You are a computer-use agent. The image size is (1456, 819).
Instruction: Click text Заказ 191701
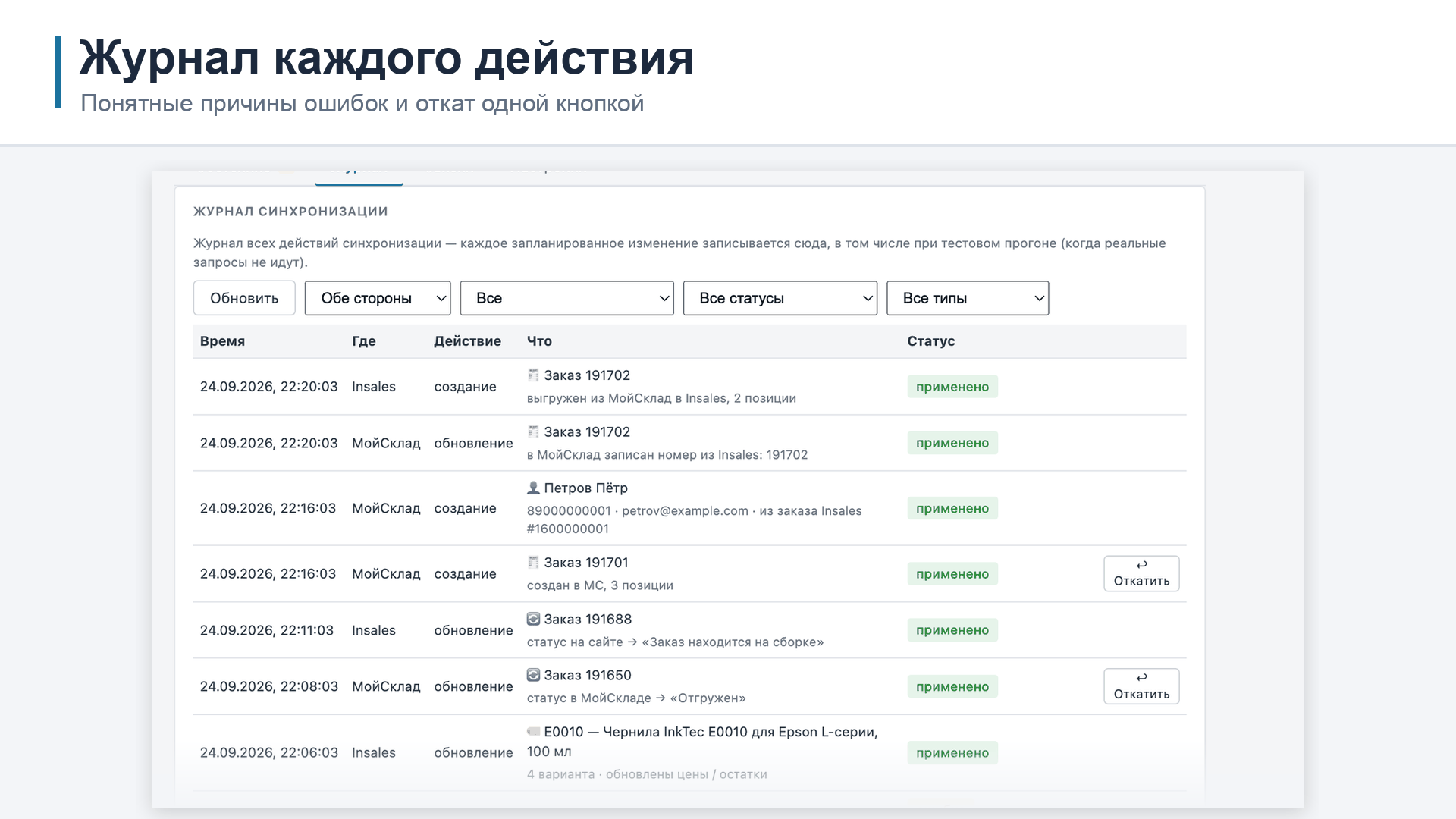[x=586, y=563]
